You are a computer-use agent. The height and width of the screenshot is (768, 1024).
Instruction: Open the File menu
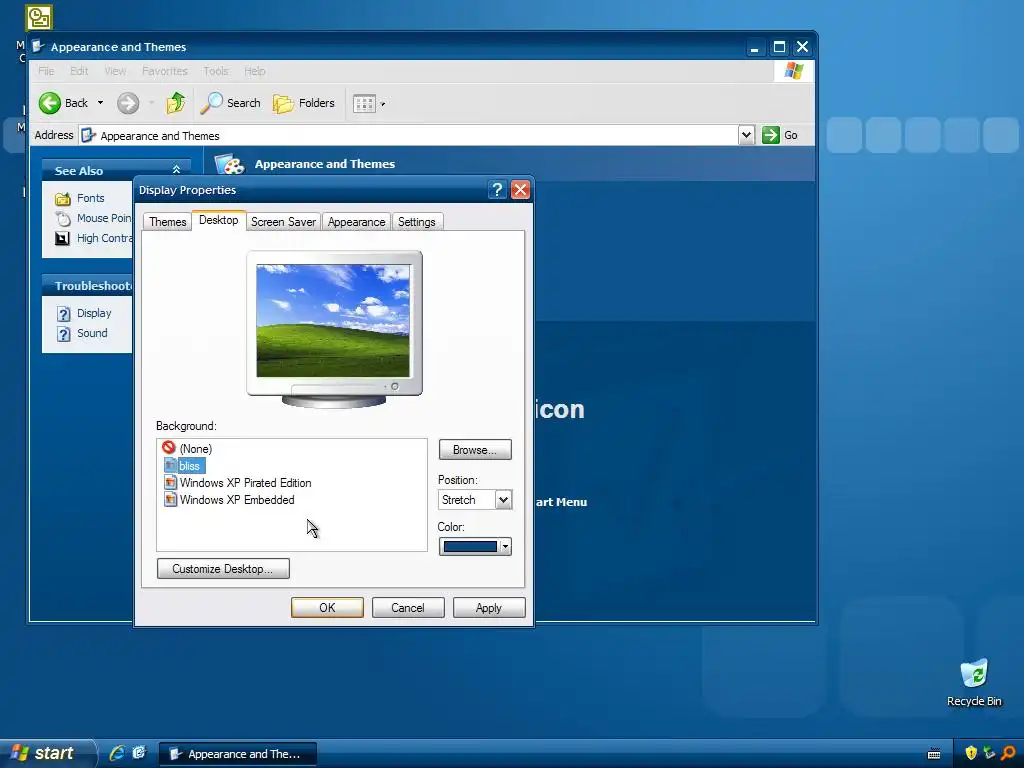click(x=46, y=71)
